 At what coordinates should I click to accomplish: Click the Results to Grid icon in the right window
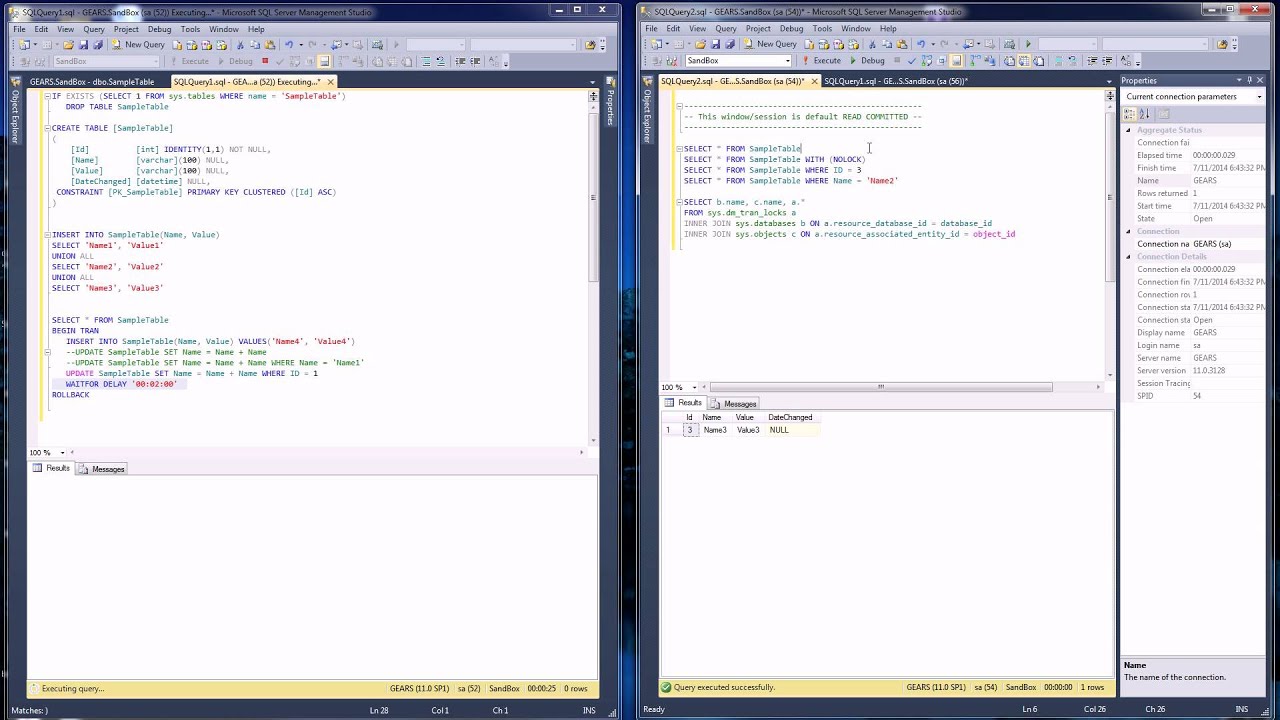tap(1023, 60)
